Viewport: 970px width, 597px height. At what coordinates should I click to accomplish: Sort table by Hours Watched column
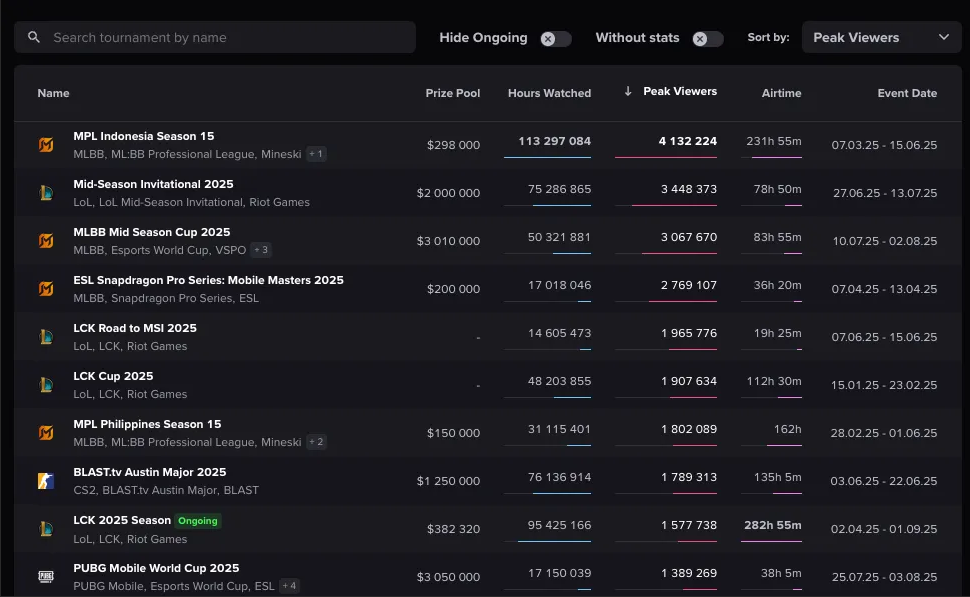(x=549, y=93)
